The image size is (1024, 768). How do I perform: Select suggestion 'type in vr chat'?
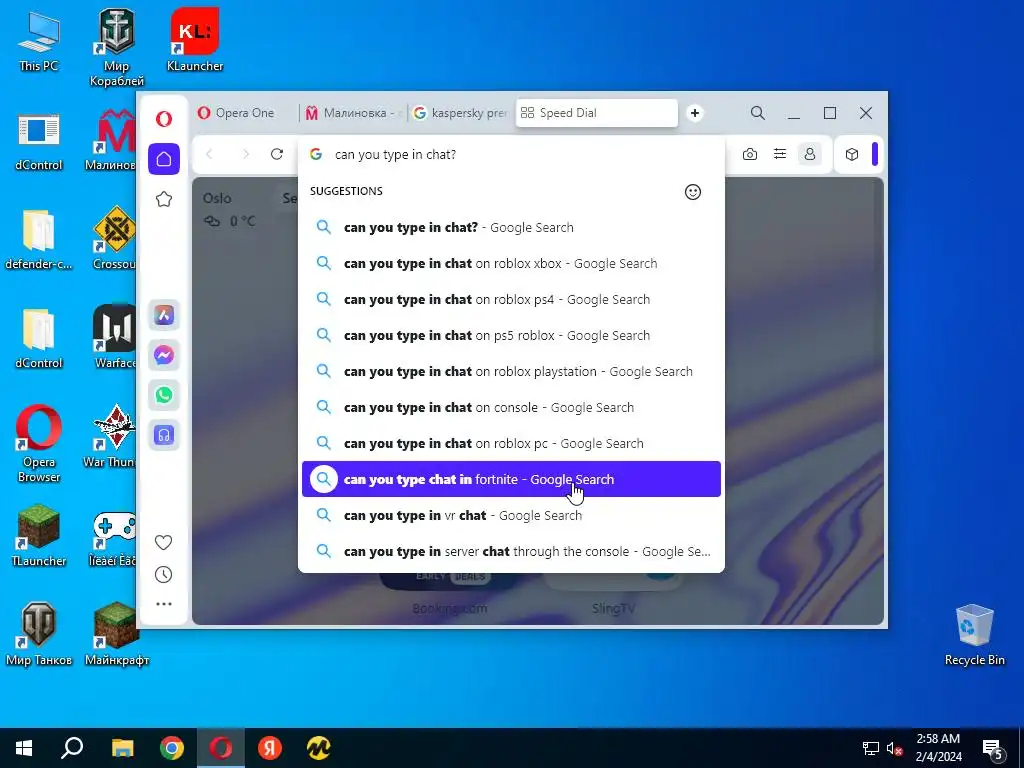(511, 515)
